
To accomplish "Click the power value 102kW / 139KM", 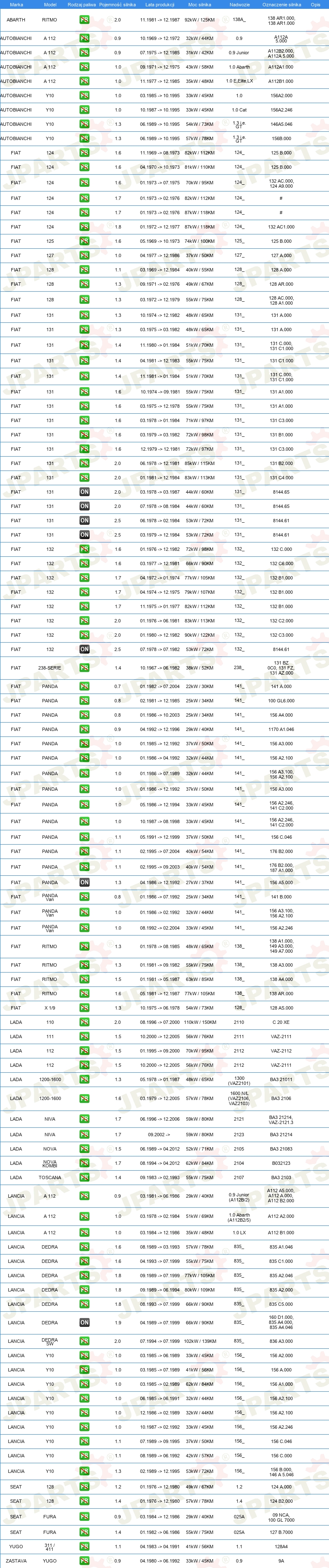I will (x=199, y=1341).
